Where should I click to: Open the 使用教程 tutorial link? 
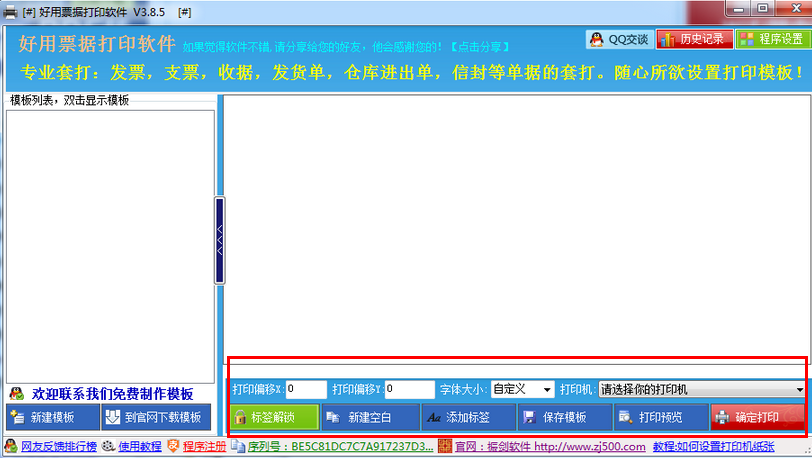tap(140, 447)
